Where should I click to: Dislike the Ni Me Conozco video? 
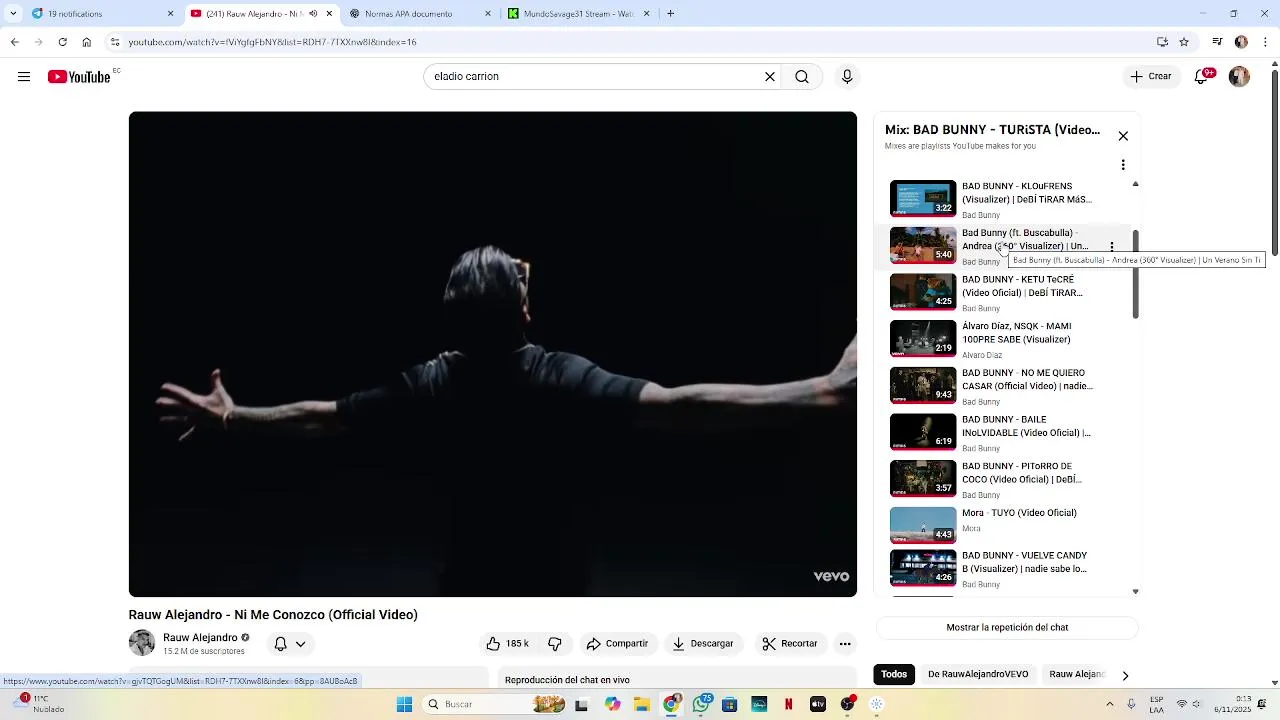555,644
